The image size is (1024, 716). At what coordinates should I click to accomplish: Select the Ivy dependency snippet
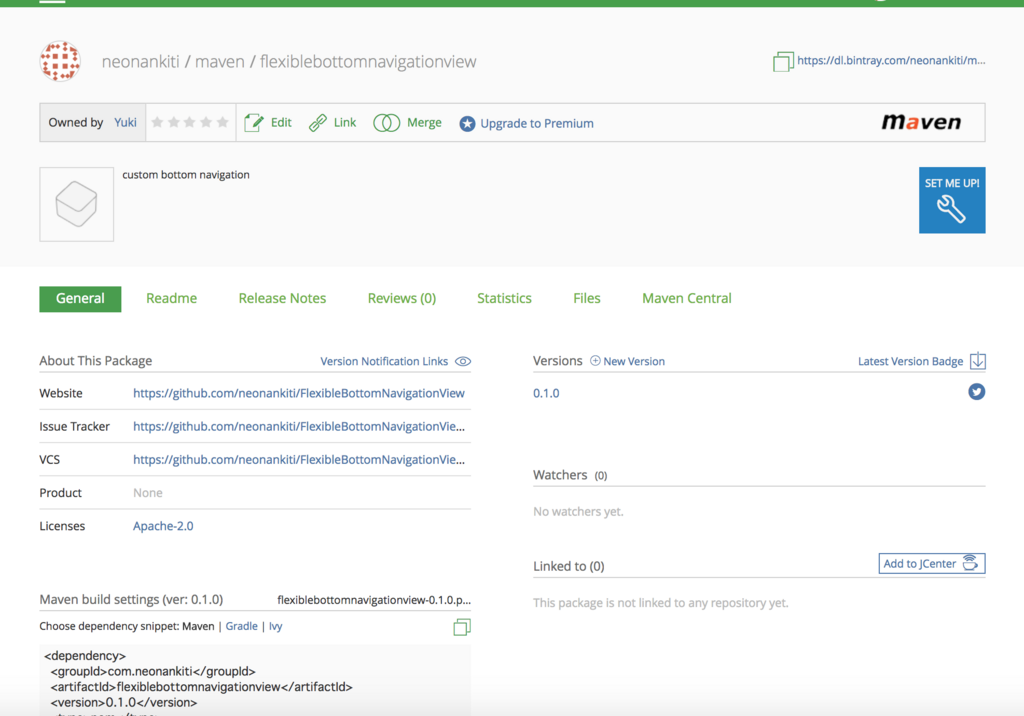(x=276, y=626)
